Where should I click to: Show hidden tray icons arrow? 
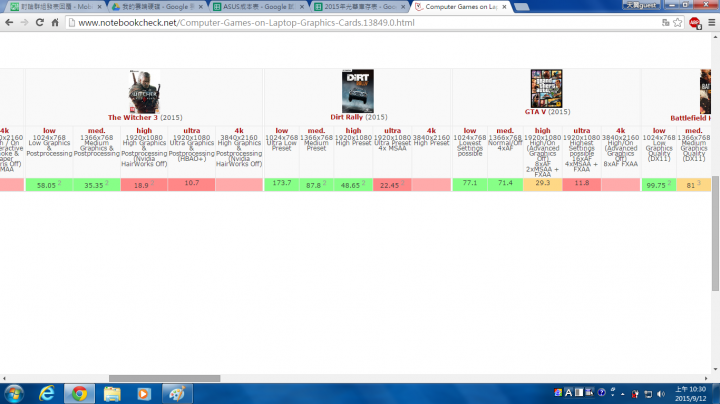point(623,394)
